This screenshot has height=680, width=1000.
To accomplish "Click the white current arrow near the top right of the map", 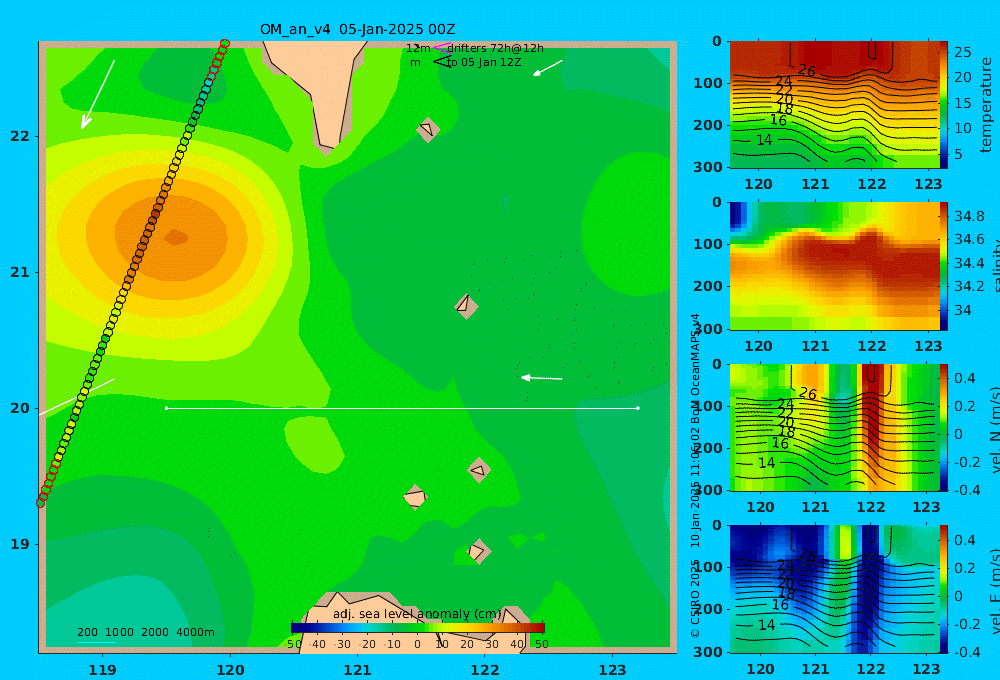I will tap(548, 68).
